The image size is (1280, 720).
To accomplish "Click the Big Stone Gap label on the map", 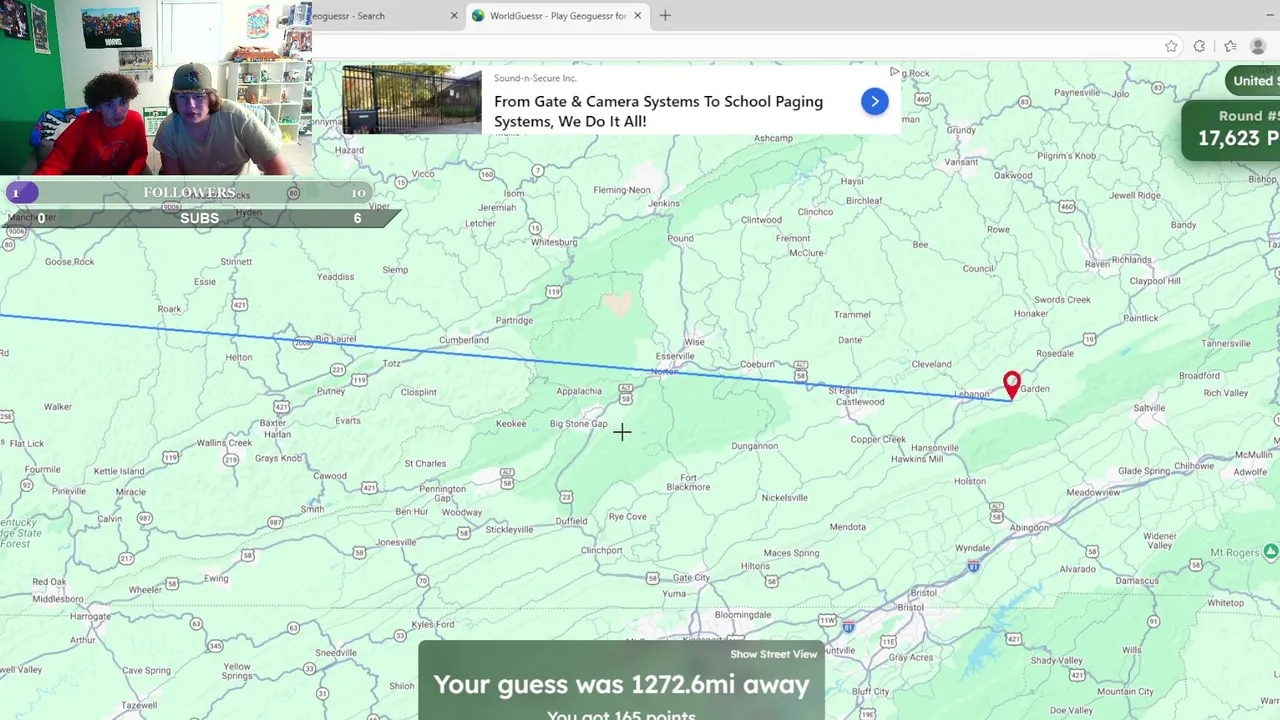I will 578,424.
